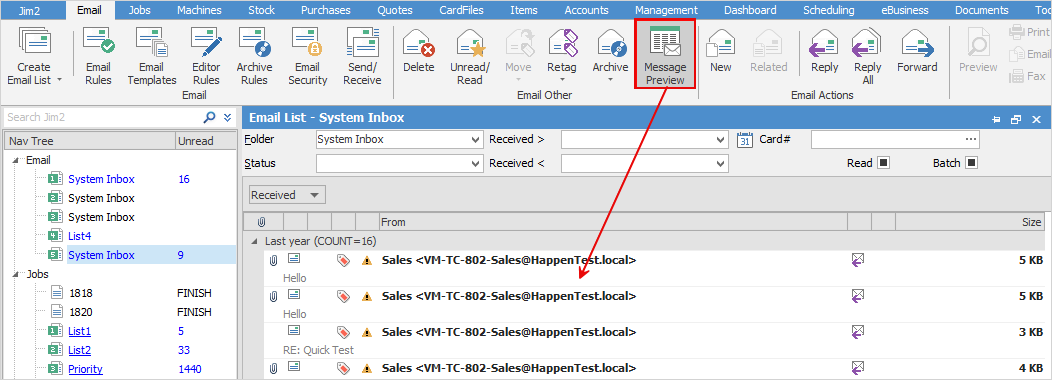
Task: Select System Inbox with 16 unread
Action: (101, 179)
